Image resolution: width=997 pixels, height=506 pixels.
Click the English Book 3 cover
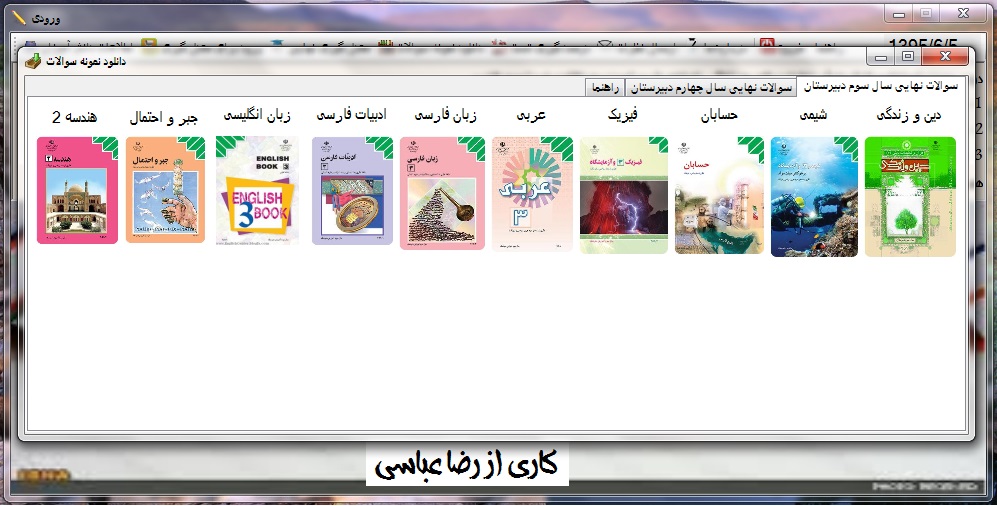[x=257, y=191]
